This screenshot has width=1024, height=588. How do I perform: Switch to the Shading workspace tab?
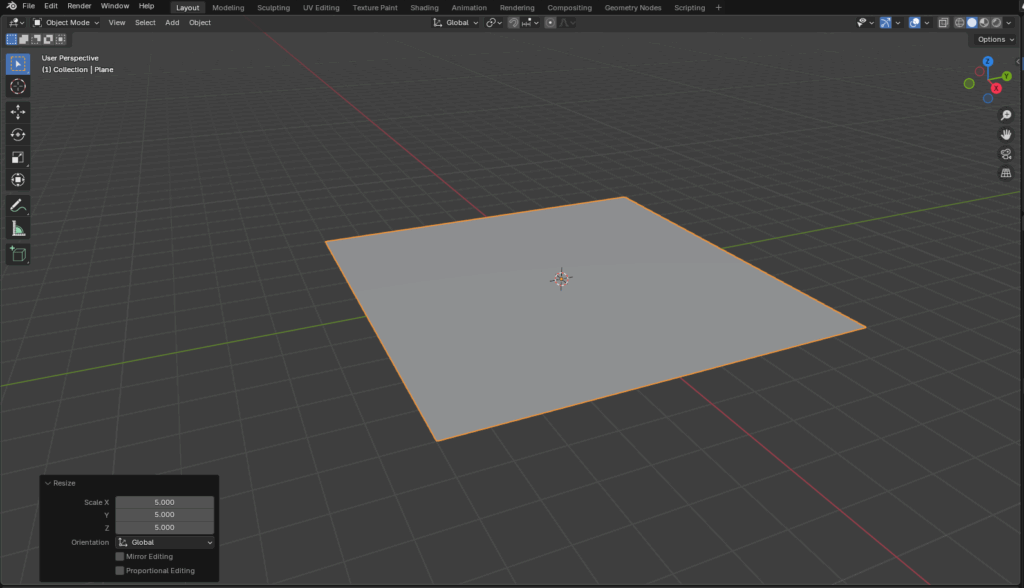point(424,8)
